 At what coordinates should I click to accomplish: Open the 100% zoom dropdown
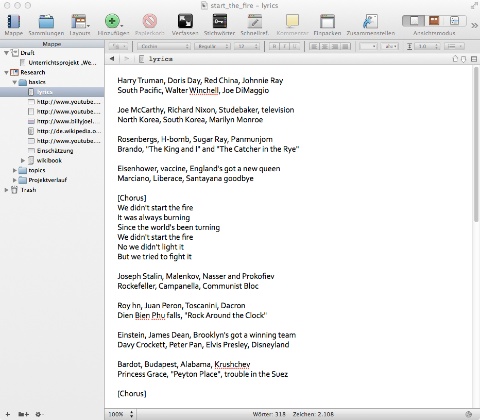click(121, 414)
